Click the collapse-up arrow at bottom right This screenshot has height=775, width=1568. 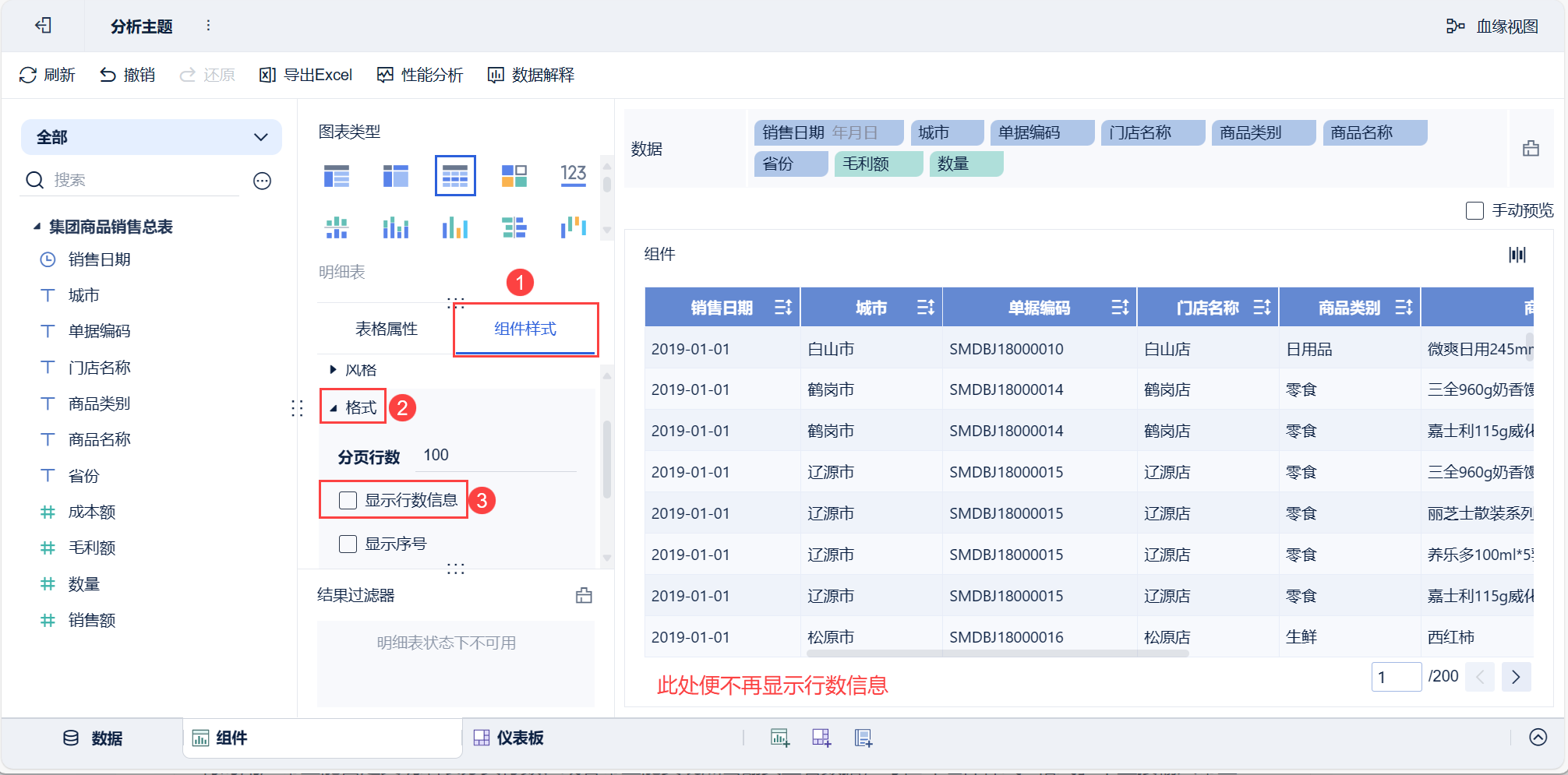1538,738
